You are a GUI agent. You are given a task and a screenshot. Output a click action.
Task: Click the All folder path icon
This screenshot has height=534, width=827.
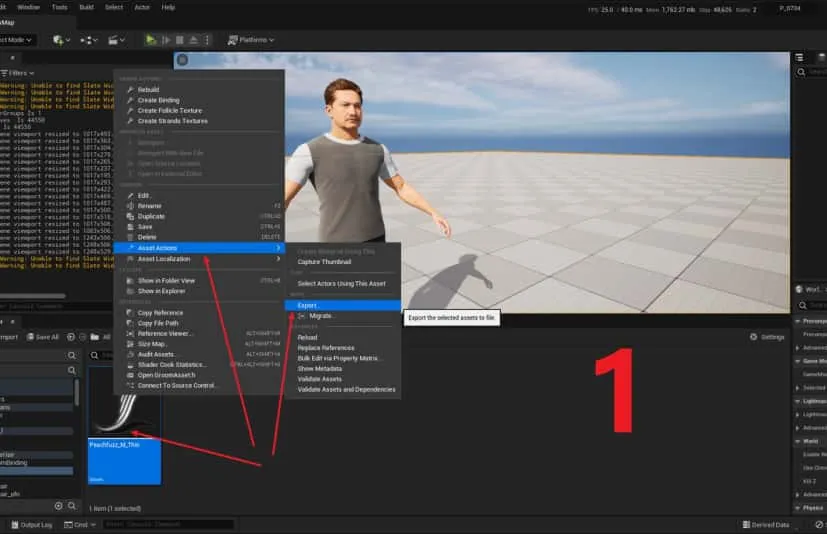94,337
